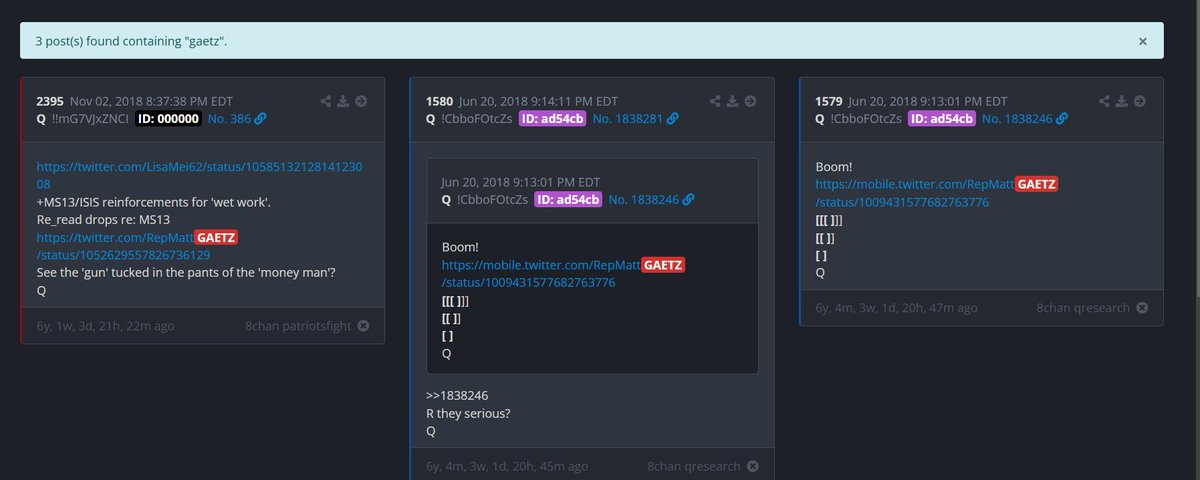The height and width of the screenshot is (480, 1200).
Task: Click x icon next to 8chan qresearch, post 1580
Action: click(752, 466)
